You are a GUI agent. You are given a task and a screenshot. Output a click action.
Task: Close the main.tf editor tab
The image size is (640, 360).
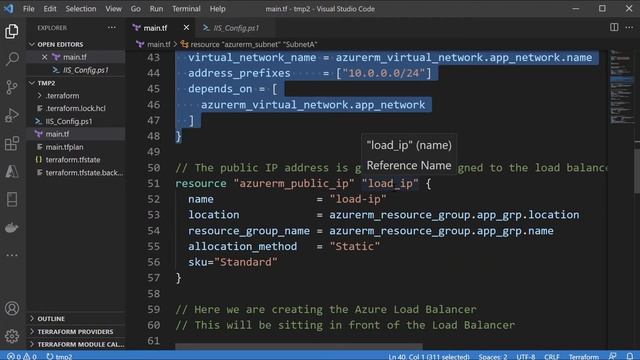tap(186, 27)
